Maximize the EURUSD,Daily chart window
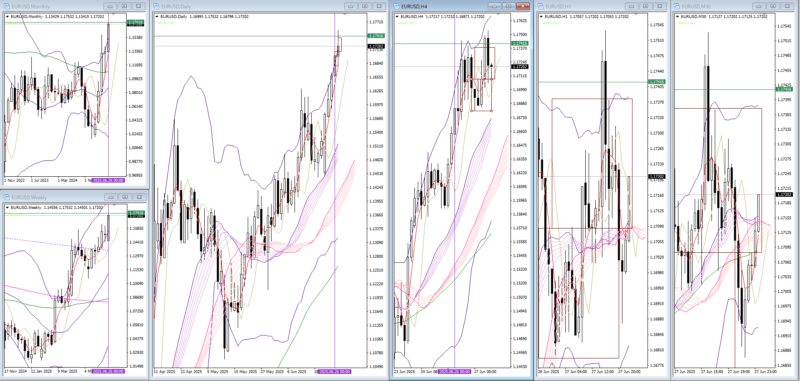 click(x=365, y=6)
